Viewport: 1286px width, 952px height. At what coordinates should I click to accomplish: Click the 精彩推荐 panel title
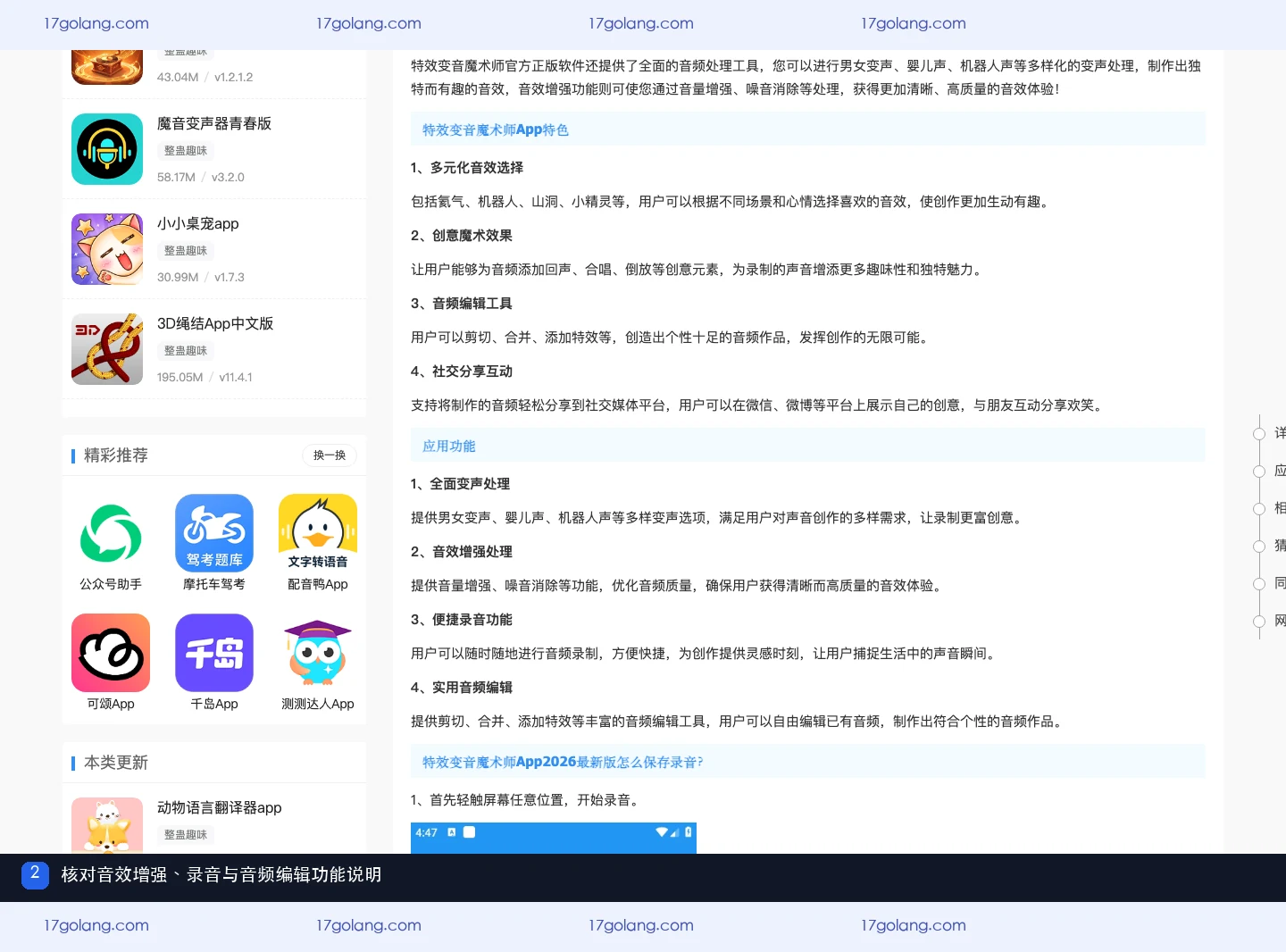(116, 455)
